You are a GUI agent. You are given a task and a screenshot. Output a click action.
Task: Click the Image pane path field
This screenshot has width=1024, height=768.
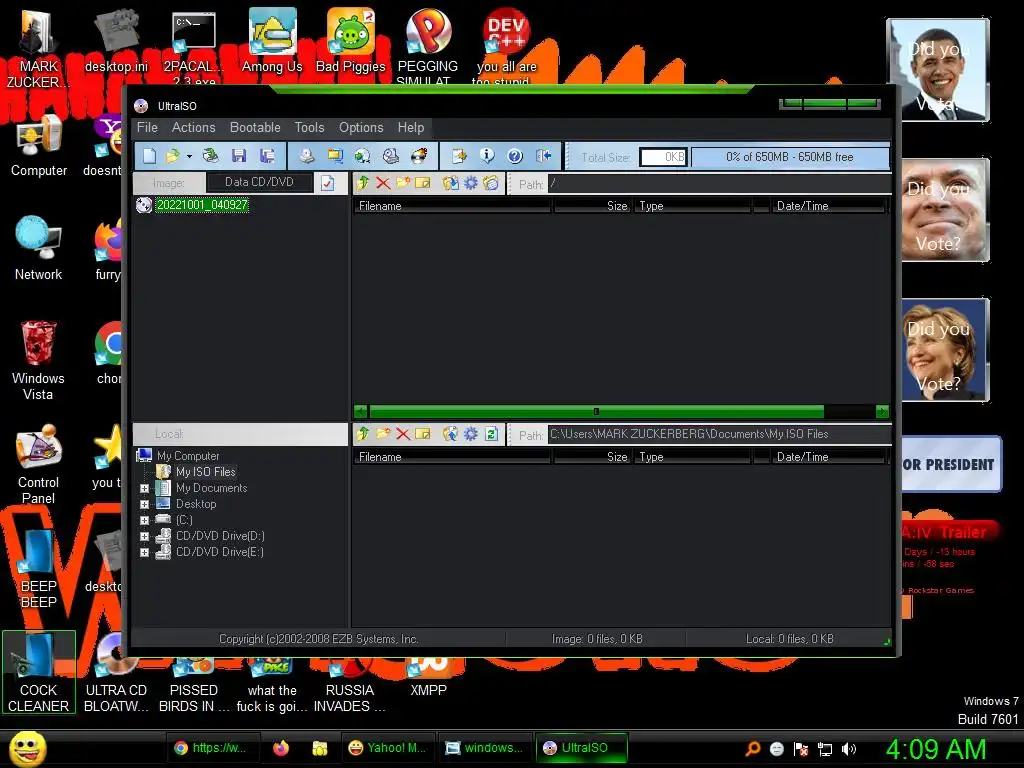719,184
